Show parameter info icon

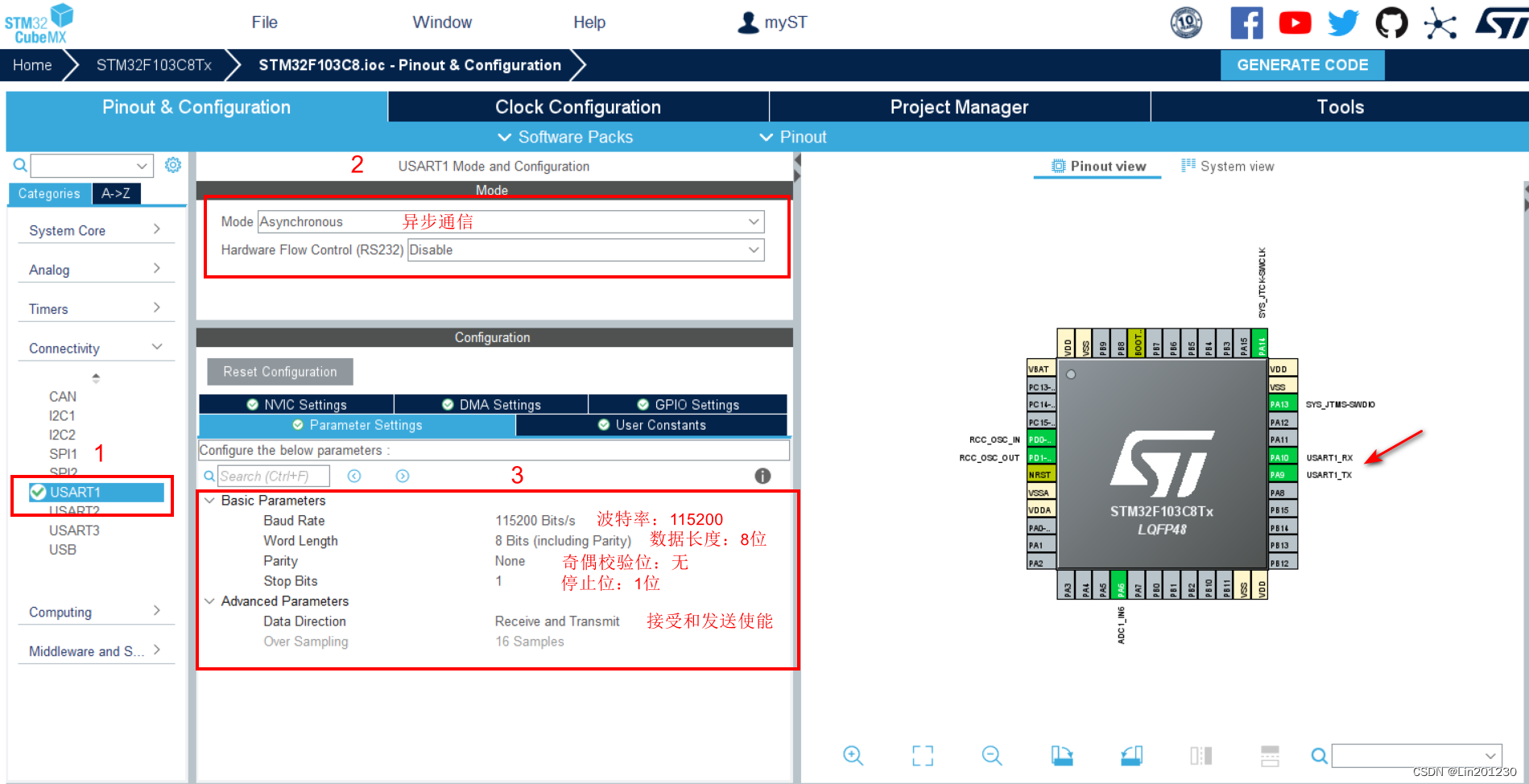pos(762,476)
